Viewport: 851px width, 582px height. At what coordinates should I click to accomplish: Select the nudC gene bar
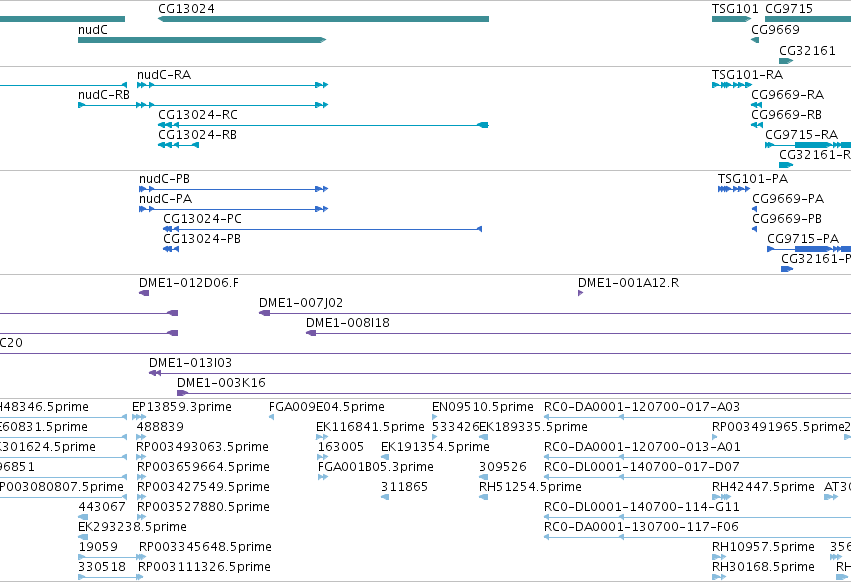pyautogui.click(x=202, y=40)
